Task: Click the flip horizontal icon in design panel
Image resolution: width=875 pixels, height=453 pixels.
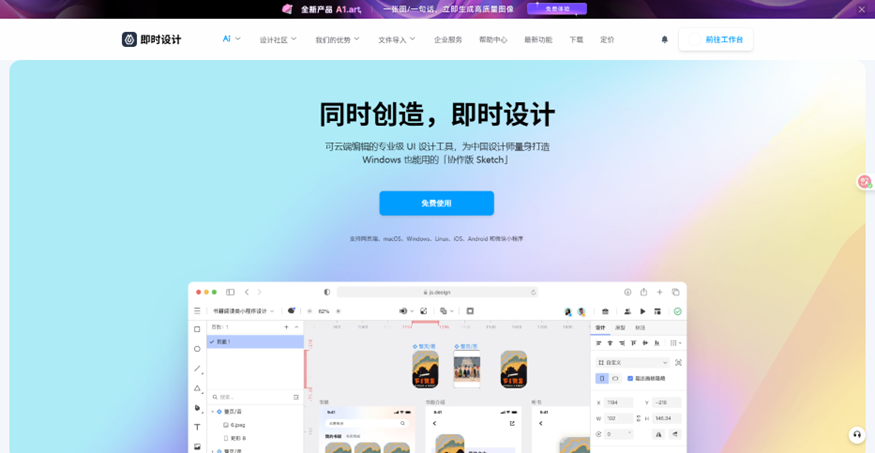Action: 659,433
